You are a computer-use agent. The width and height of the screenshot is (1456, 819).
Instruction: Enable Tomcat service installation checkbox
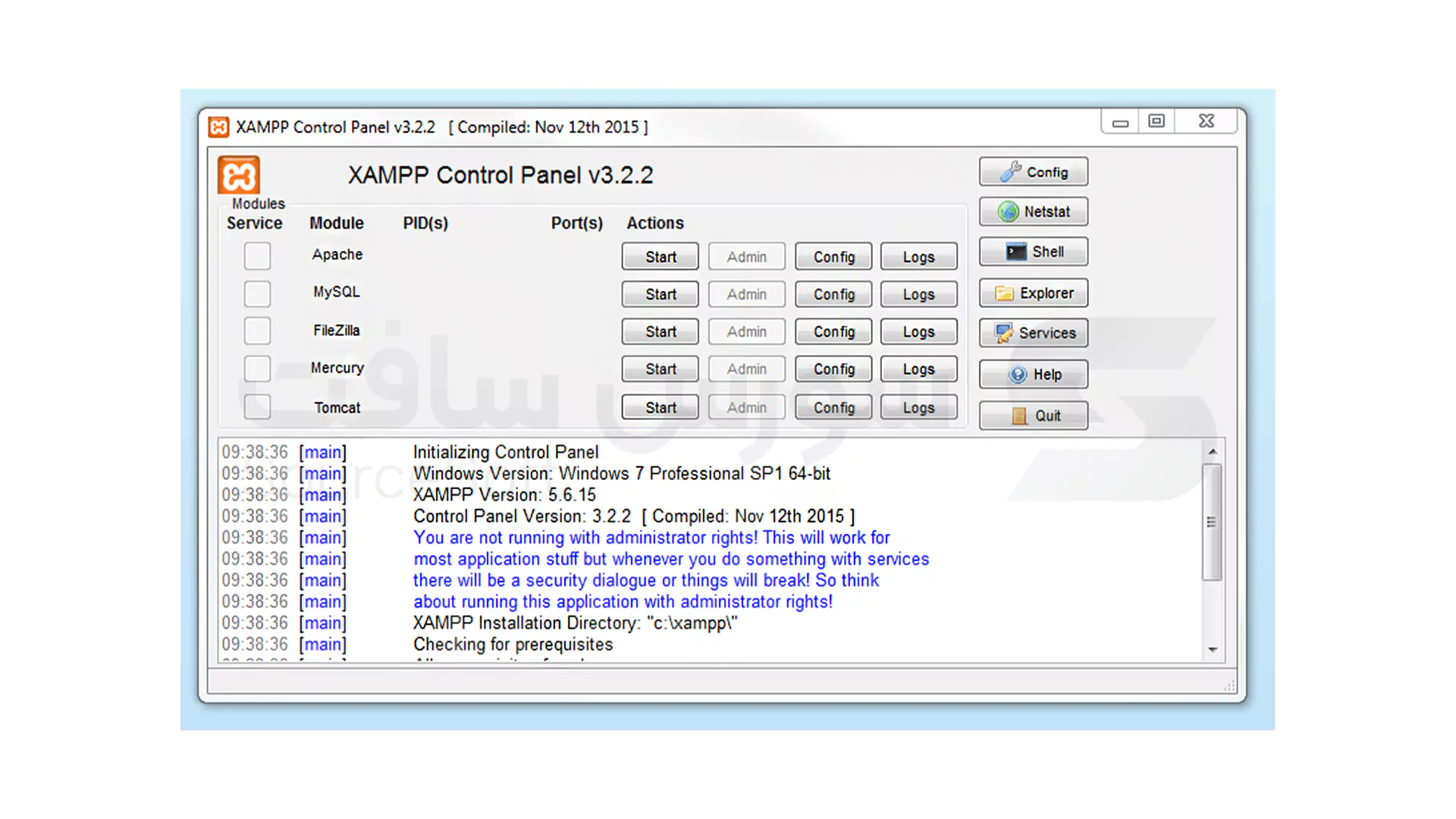coord(257,406)
